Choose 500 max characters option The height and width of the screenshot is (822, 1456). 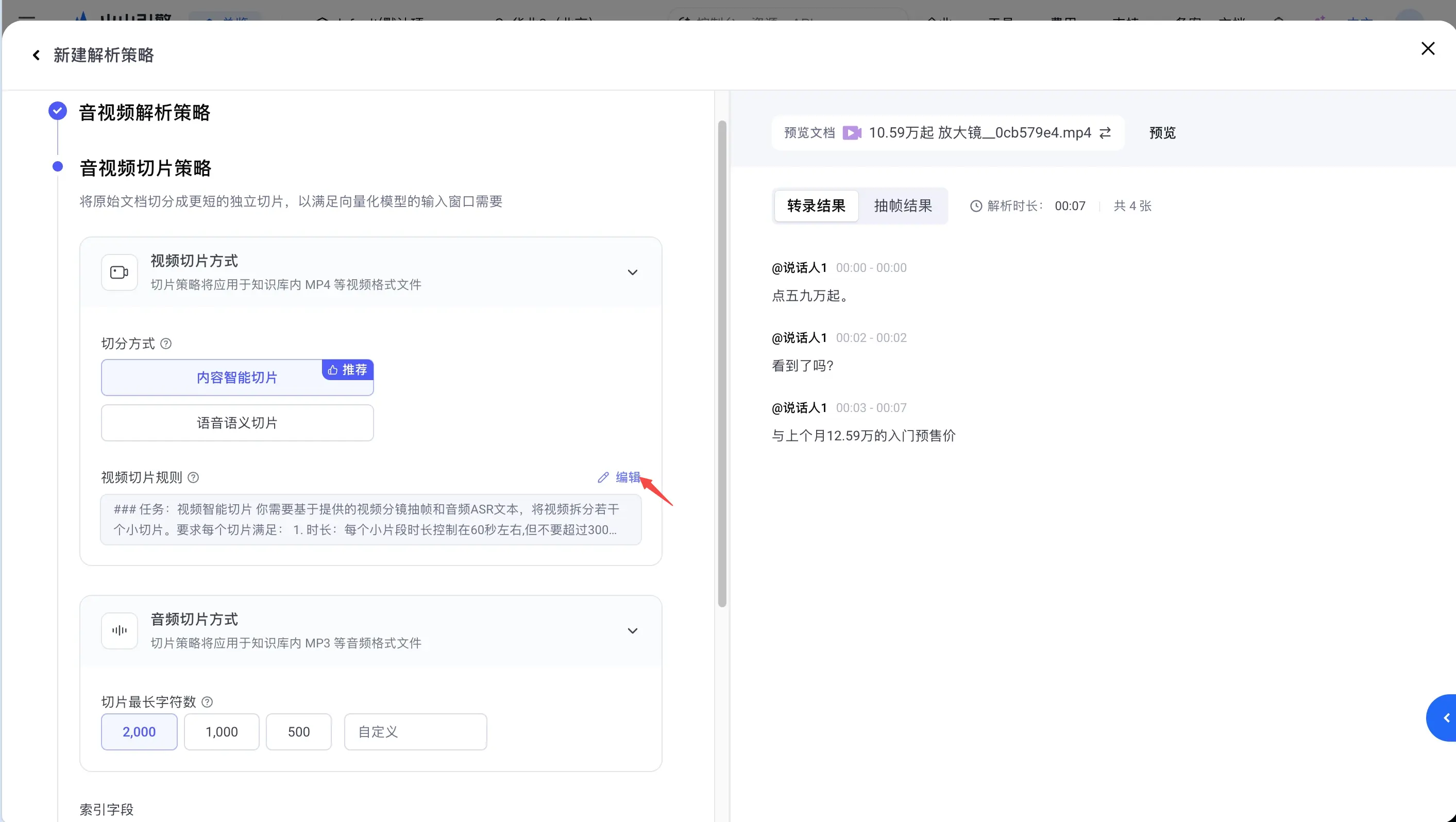298,731
